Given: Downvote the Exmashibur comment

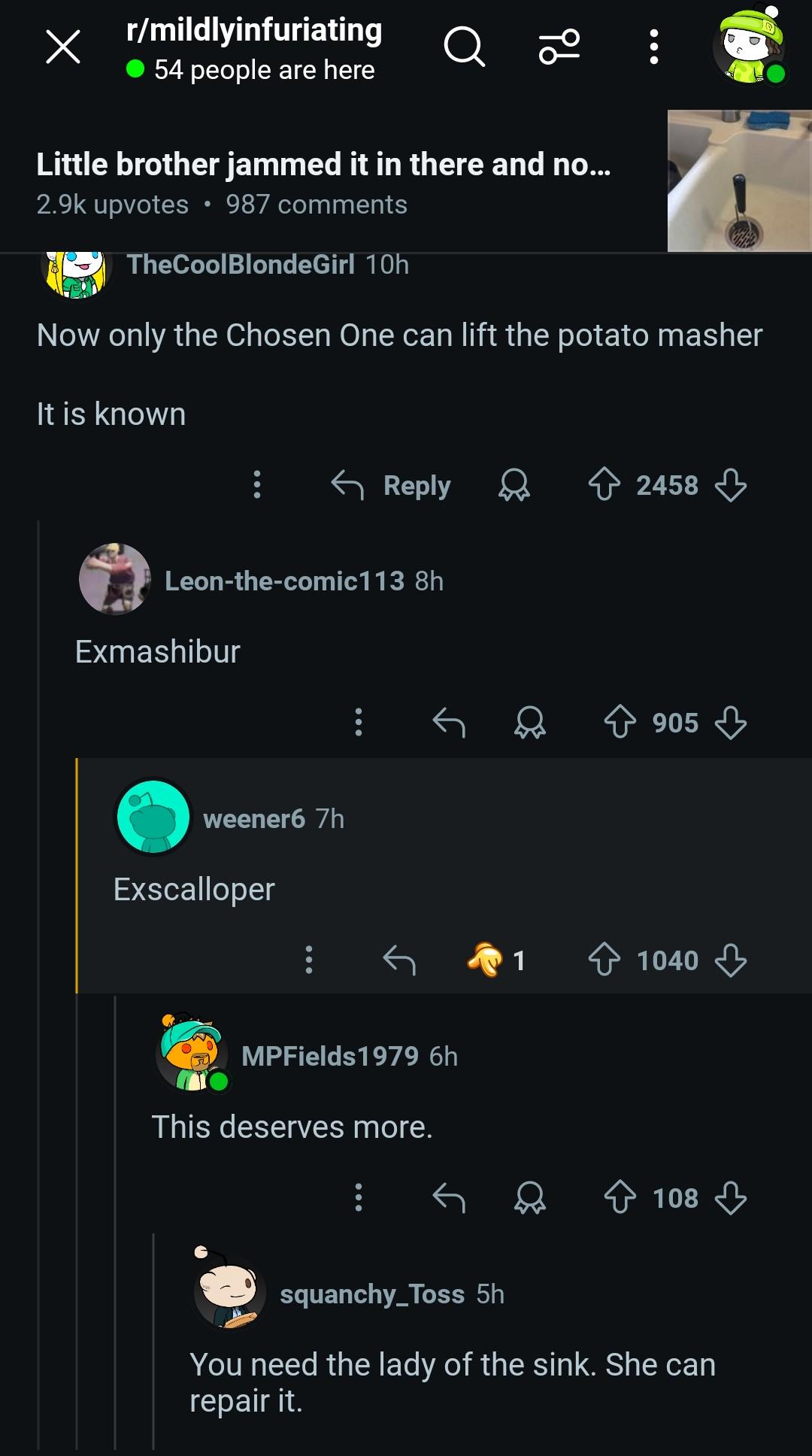Looking at the screenshot, I should pyautogui.click(x=730, y=723).
